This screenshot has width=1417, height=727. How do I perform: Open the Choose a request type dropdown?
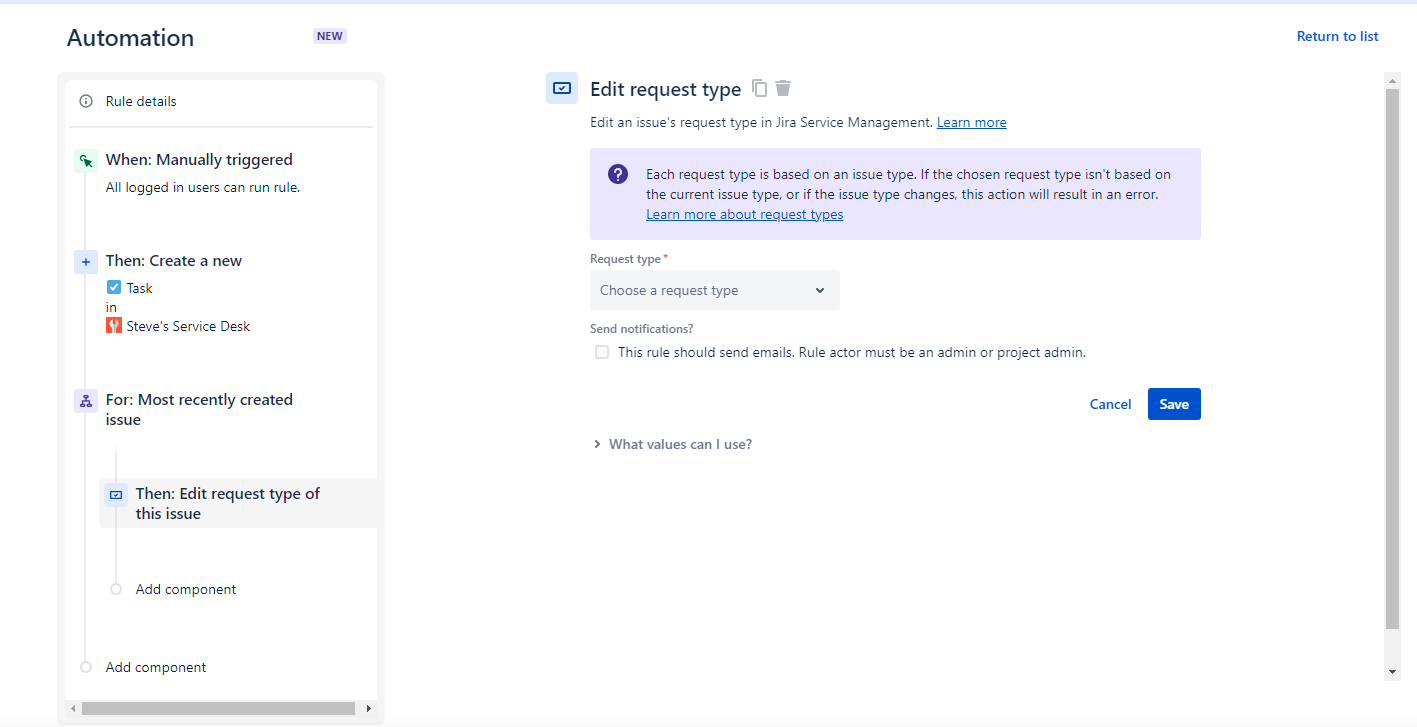pyautogui.click(x=714, y=290)
